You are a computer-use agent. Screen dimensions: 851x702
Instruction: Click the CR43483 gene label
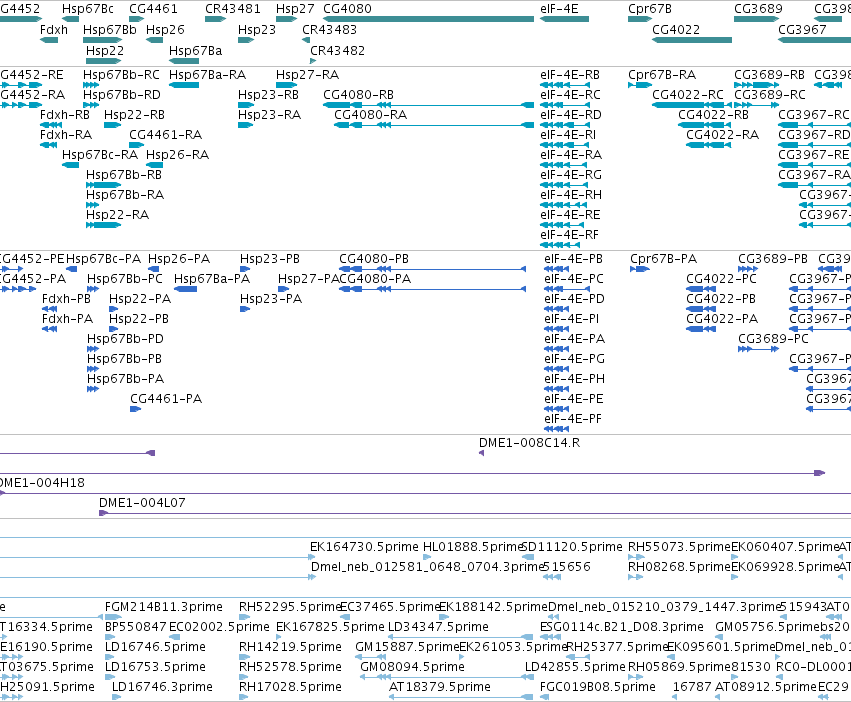click(x=329, y=30)
